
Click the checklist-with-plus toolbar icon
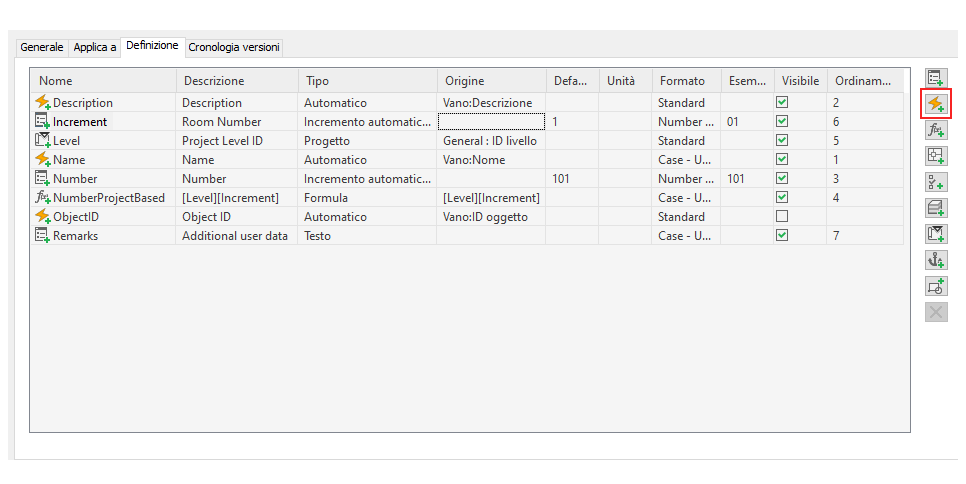click(936, 182)
